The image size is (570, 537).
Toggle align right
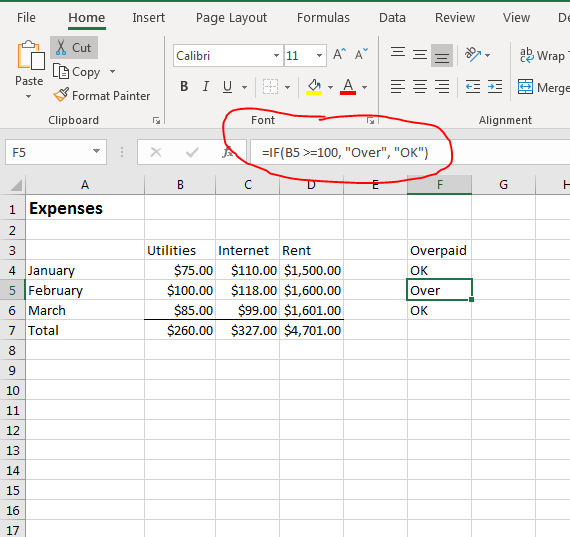click(442, 87)
